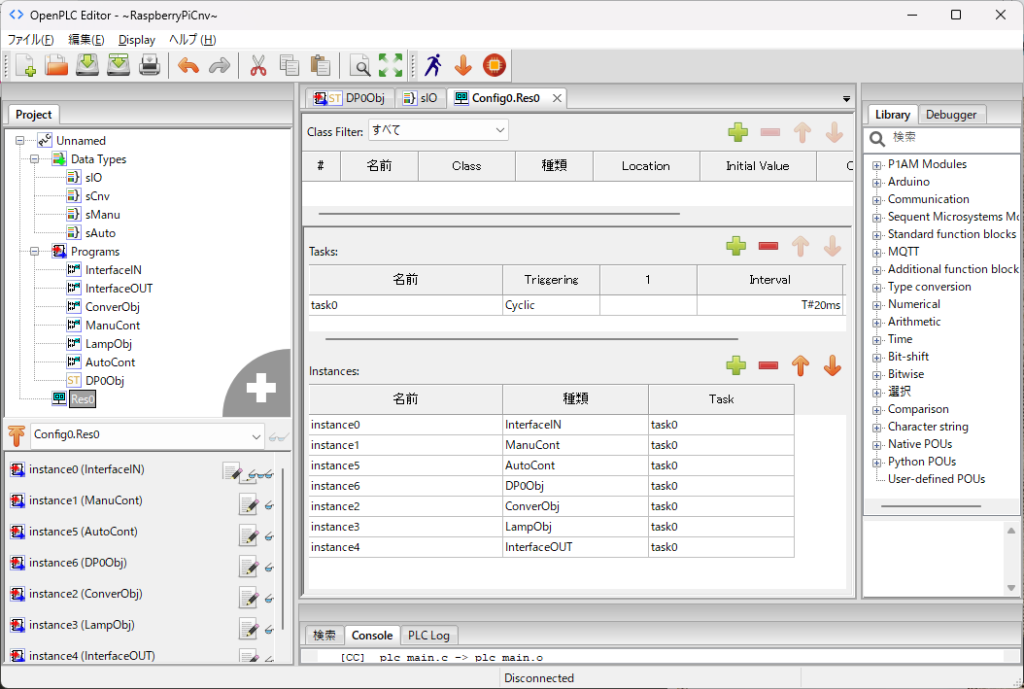This screenshot has height=689, width=1024.
Task: Expand the Arduino library node
Action: 876,183
